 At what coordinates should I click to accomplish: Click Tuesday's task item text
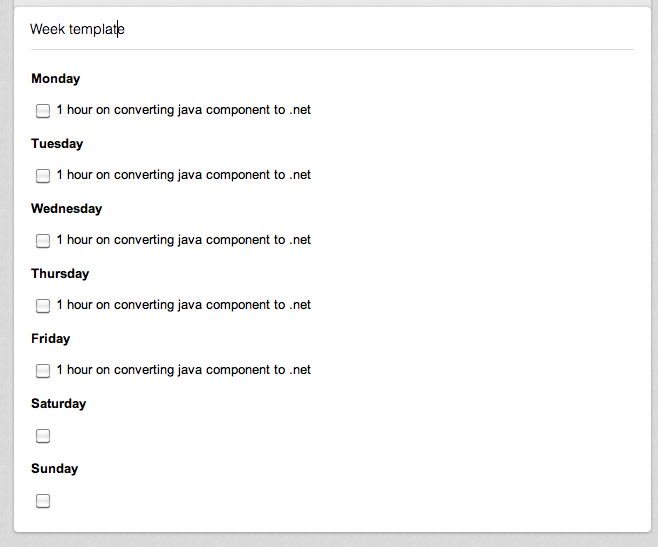[x=183, y=175]
